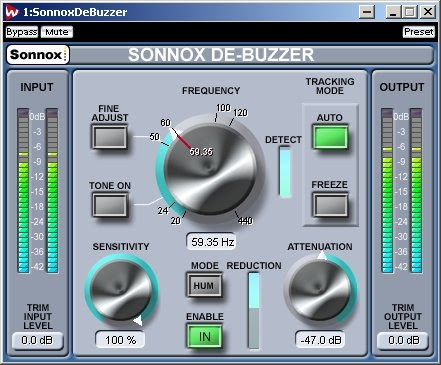
Task: Click the Attenuation knob
Action: [x=320, y=291]
